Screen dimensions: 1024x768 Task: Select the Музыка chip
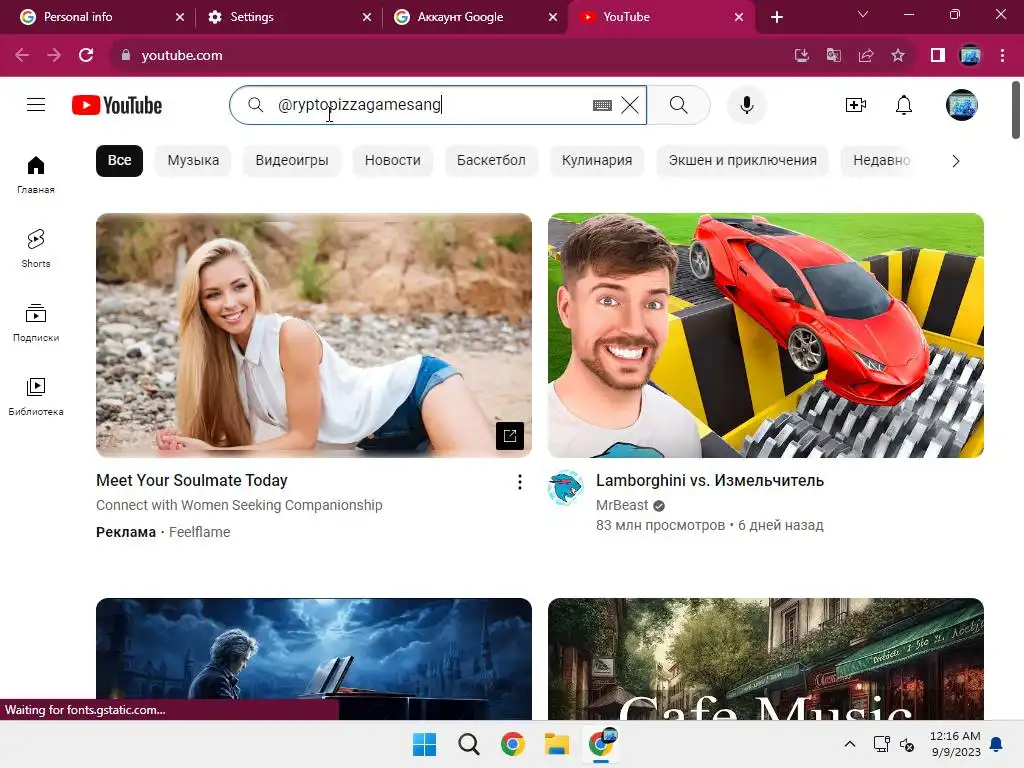[193, 161]
